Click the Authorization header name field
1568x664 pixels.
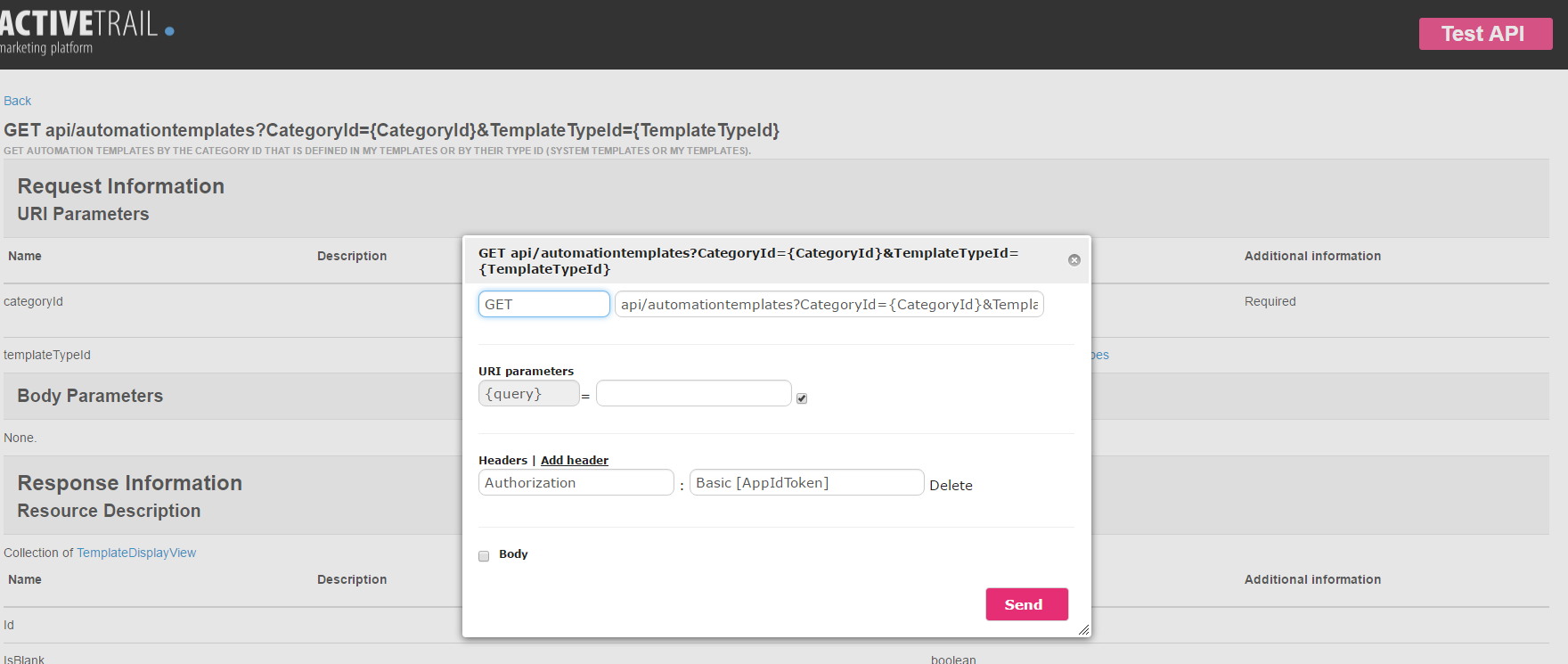[x=576, y=481]
